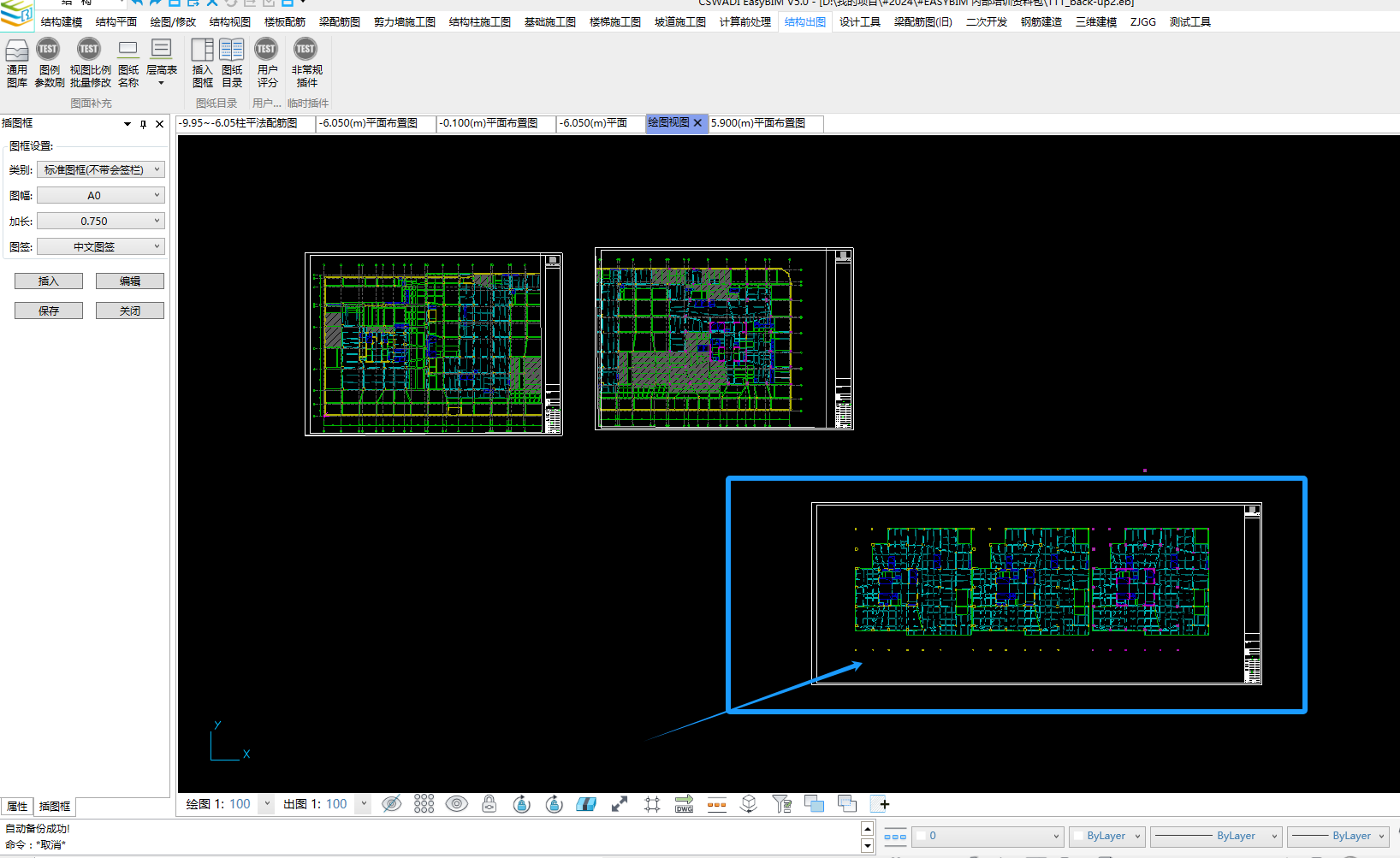
Task: Toggle the show-objects eye icon
Action: (x=457, y=804)
